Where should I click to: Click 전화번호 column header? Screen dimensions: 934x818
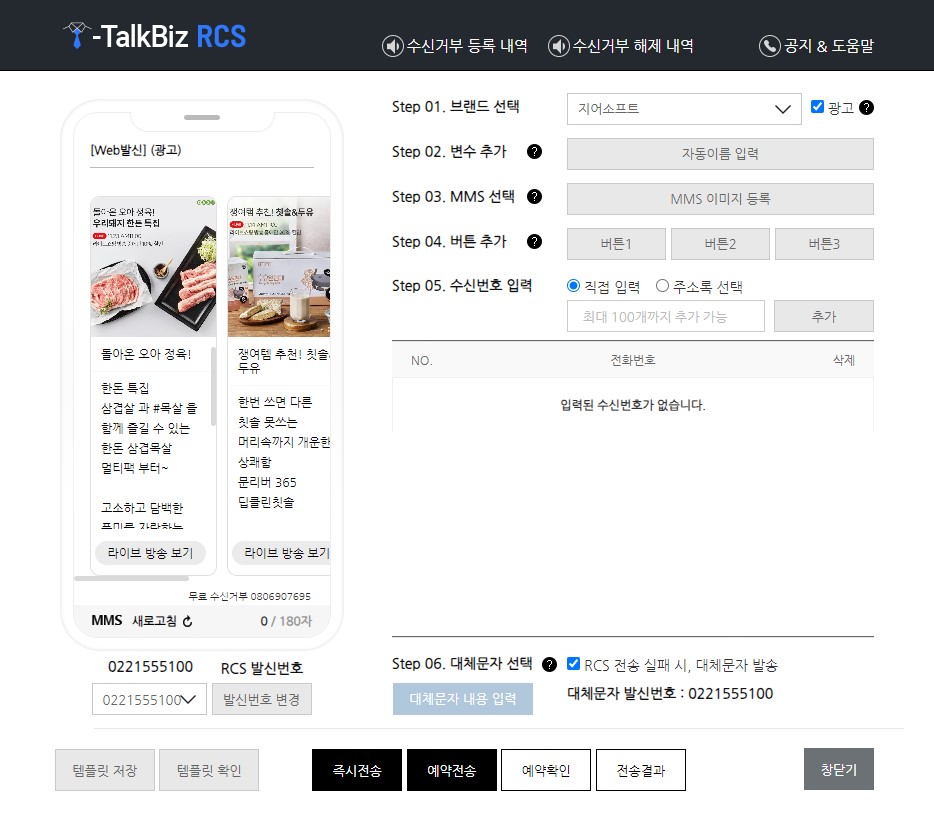633,360
